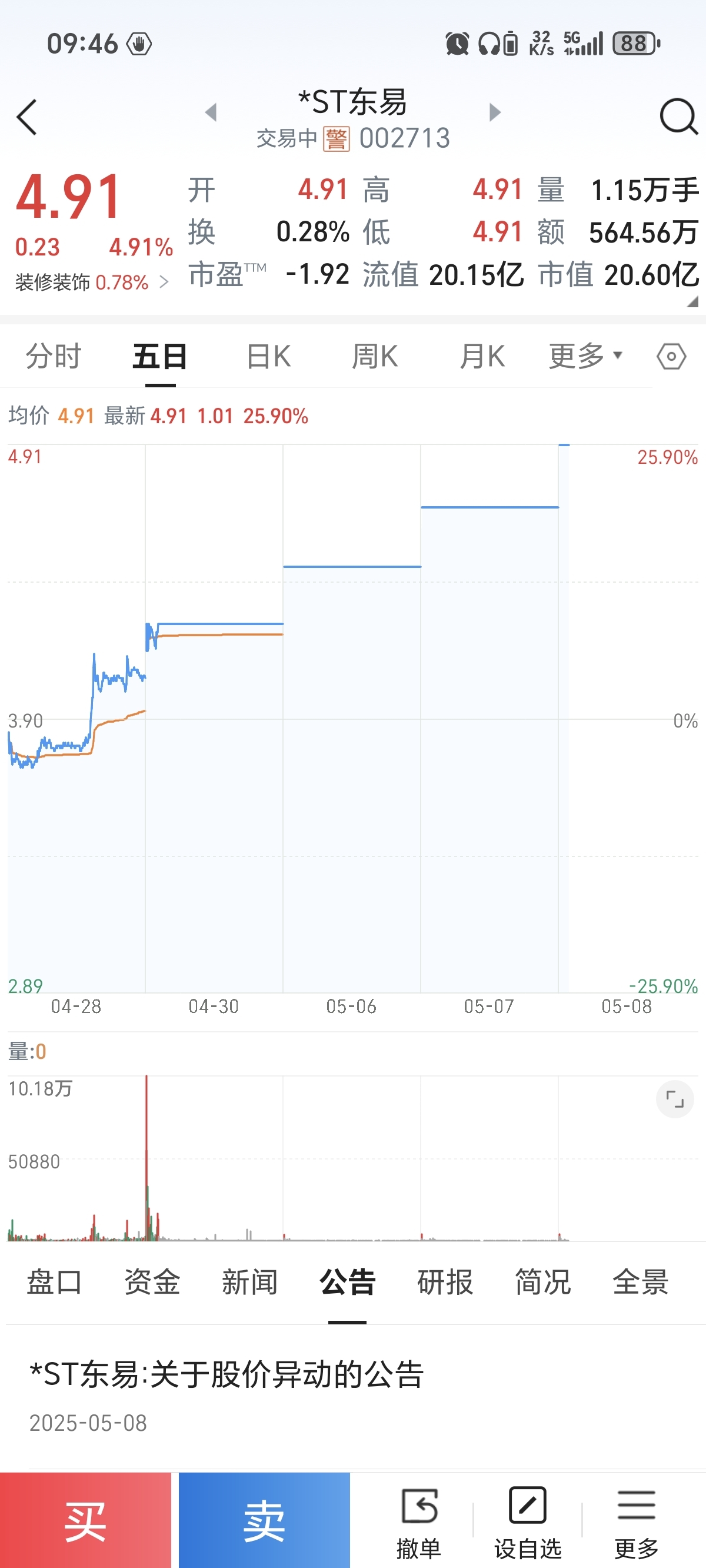Go to next stock with right triangle
Image resolution: width=706 pixels, height=1568 pixels.
click(495, 112)
